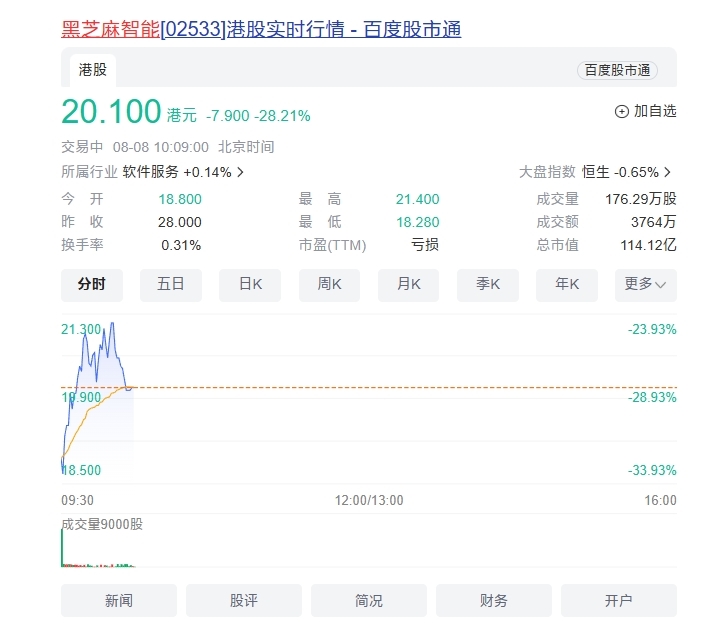This screenshot has width=714, height=628.
Task: Open the 简况 section
Action: pos(369,601)
